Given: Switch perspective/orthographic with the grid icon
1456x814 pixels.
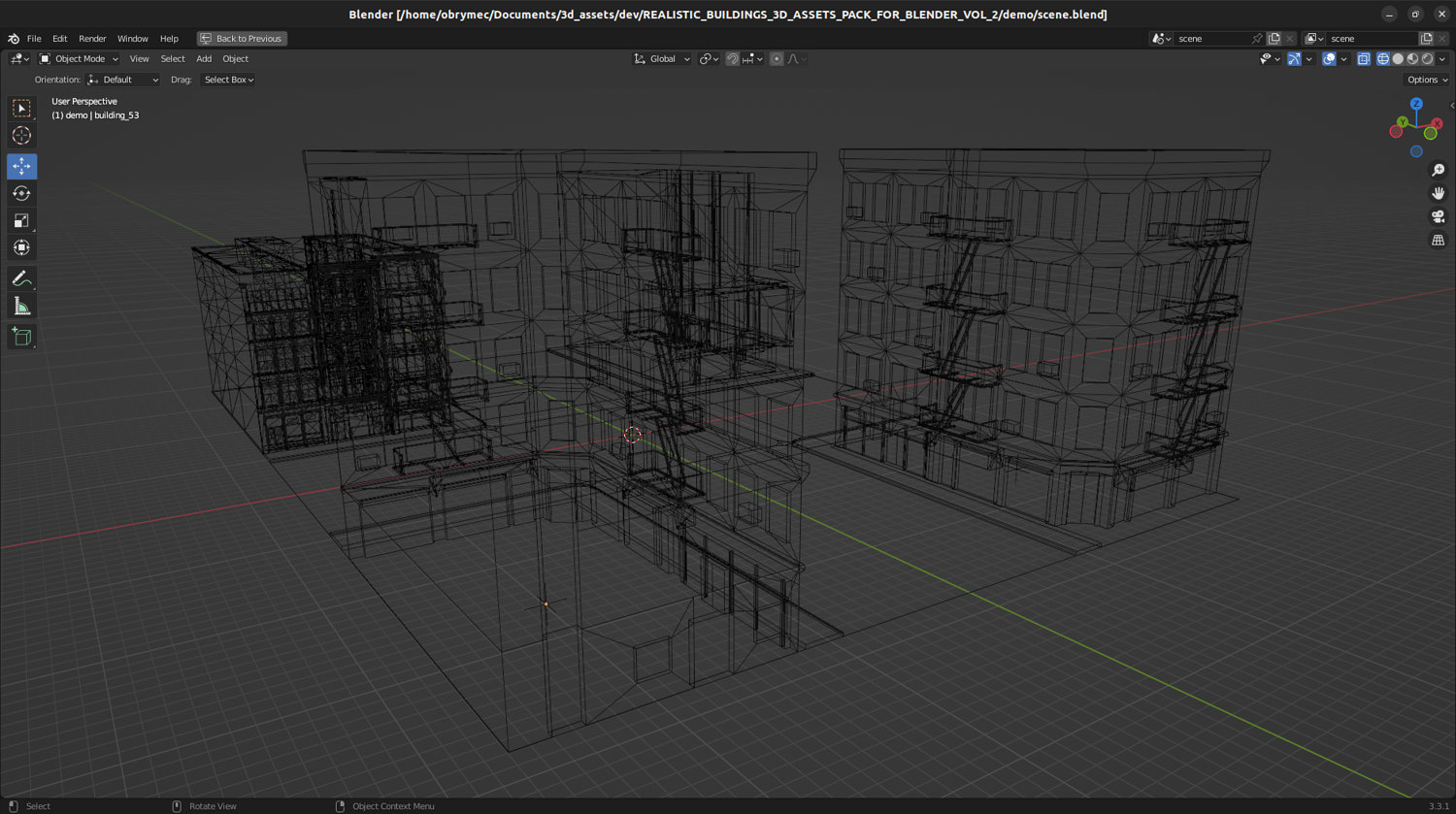Looking at the screenshot, I should (1439, 240).
